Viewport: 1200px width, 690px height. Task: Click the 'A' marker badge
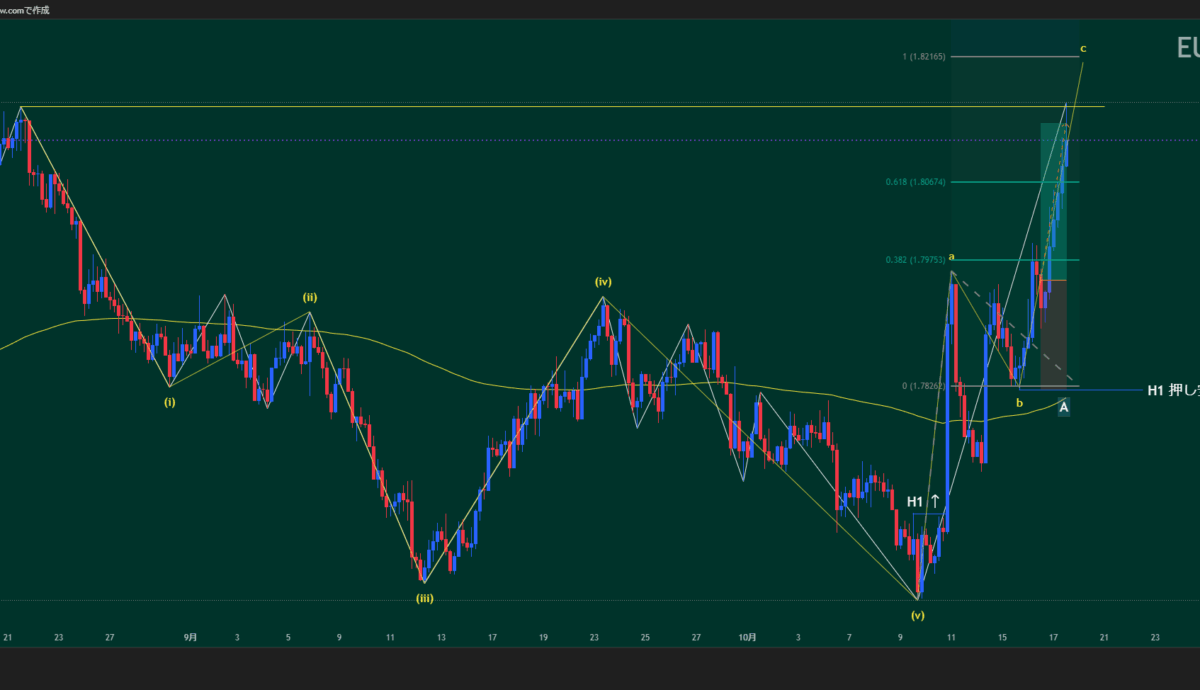[1064, 407]
